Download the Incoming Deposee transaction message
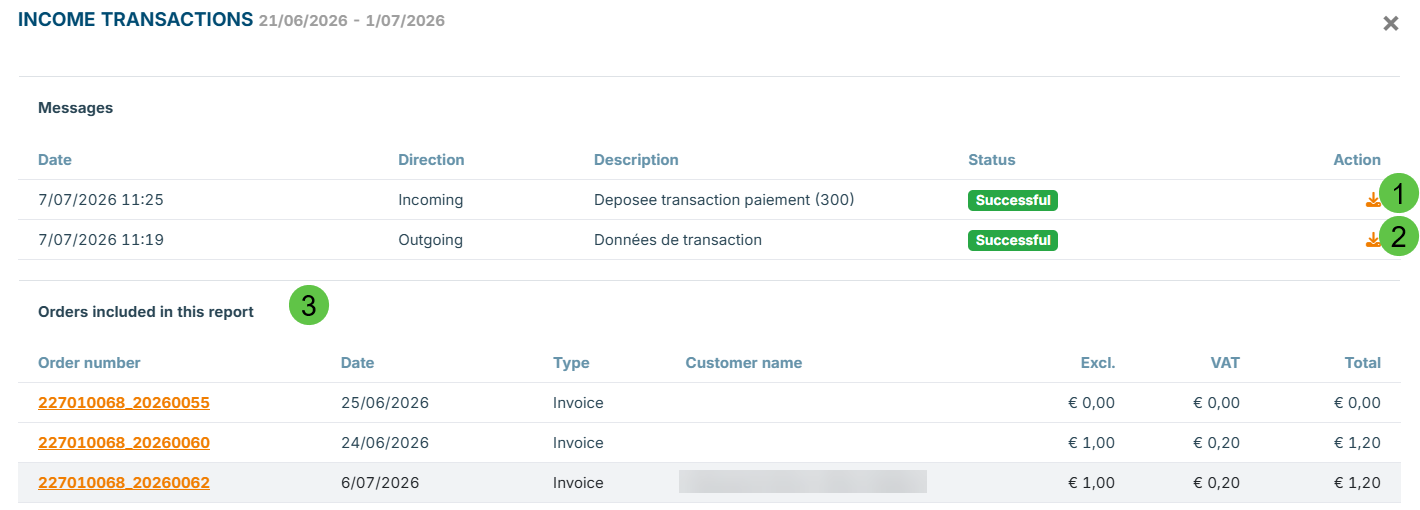The image size is (1420, 510). click(1372, 201)
